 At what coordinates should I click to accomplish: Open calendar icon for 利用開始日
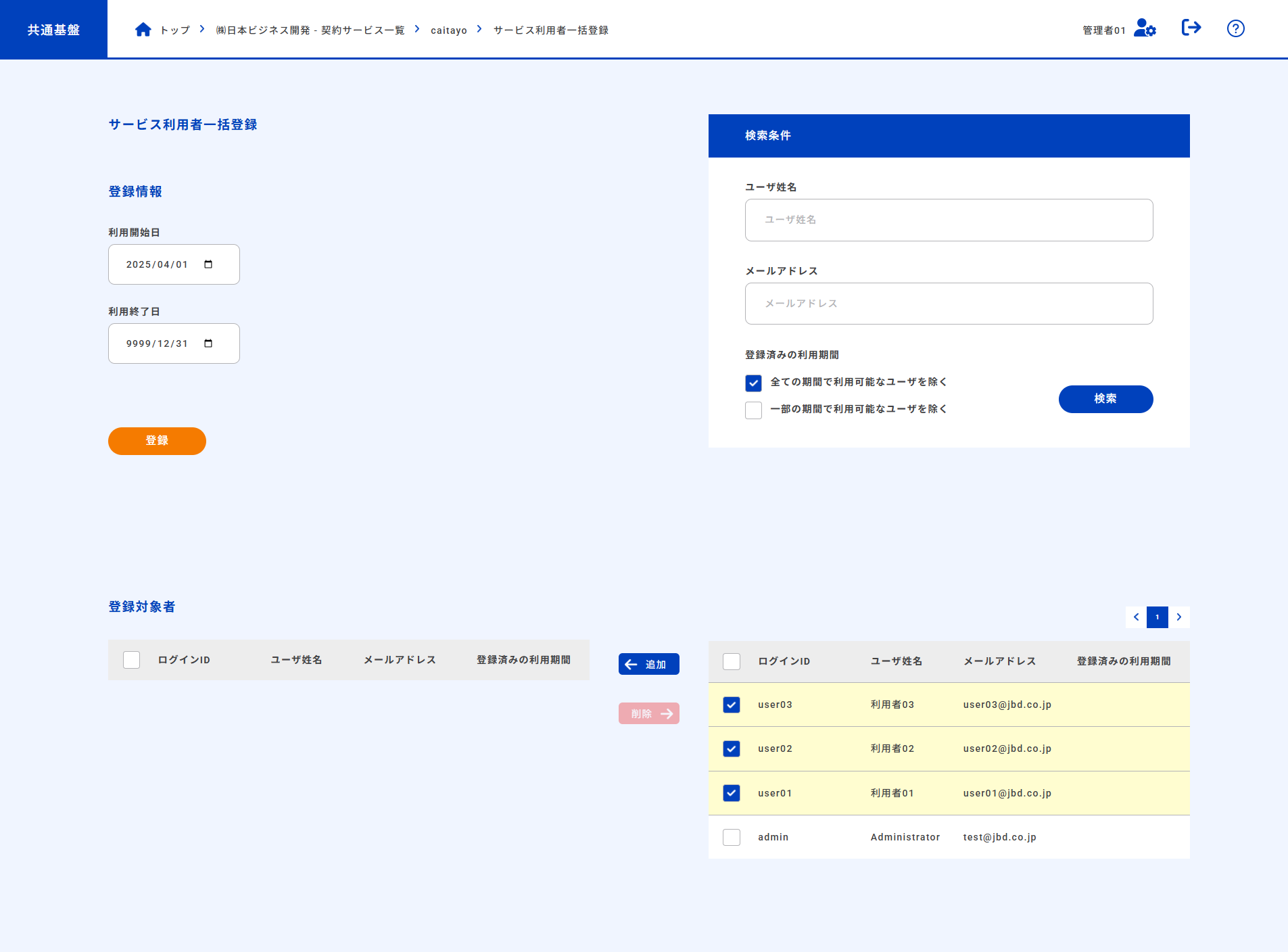(208, 264)
